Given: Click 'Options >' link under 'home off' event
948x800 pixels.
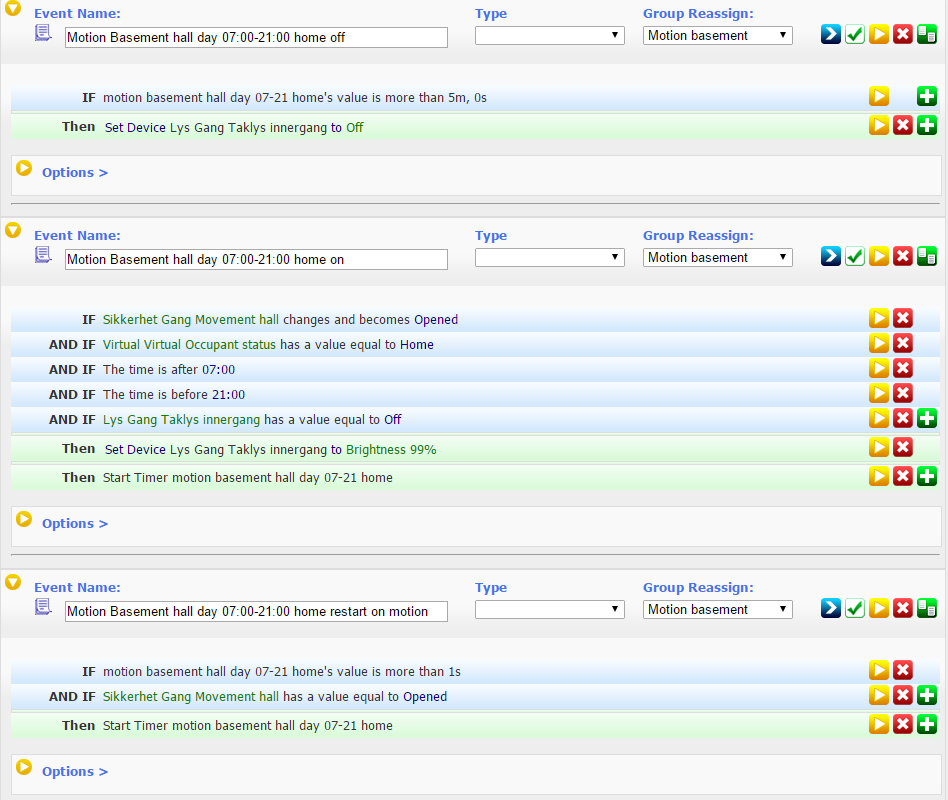Looking at the screenshot, I should (75, 172).
